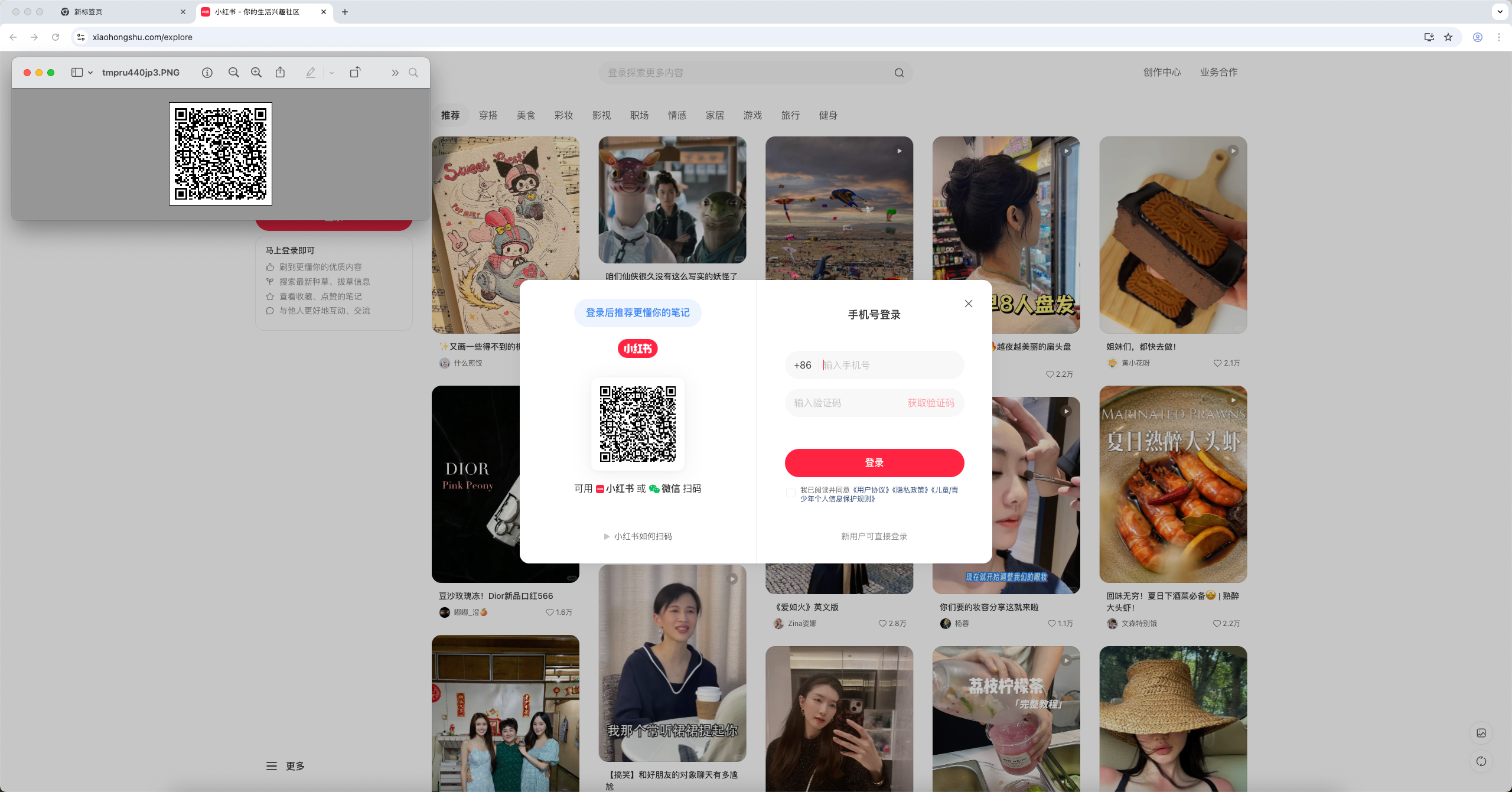Expand 小红书如何扫码 disclosure triangle
1512x792 pixels.
pyautogui.click(x=607, y=536)
